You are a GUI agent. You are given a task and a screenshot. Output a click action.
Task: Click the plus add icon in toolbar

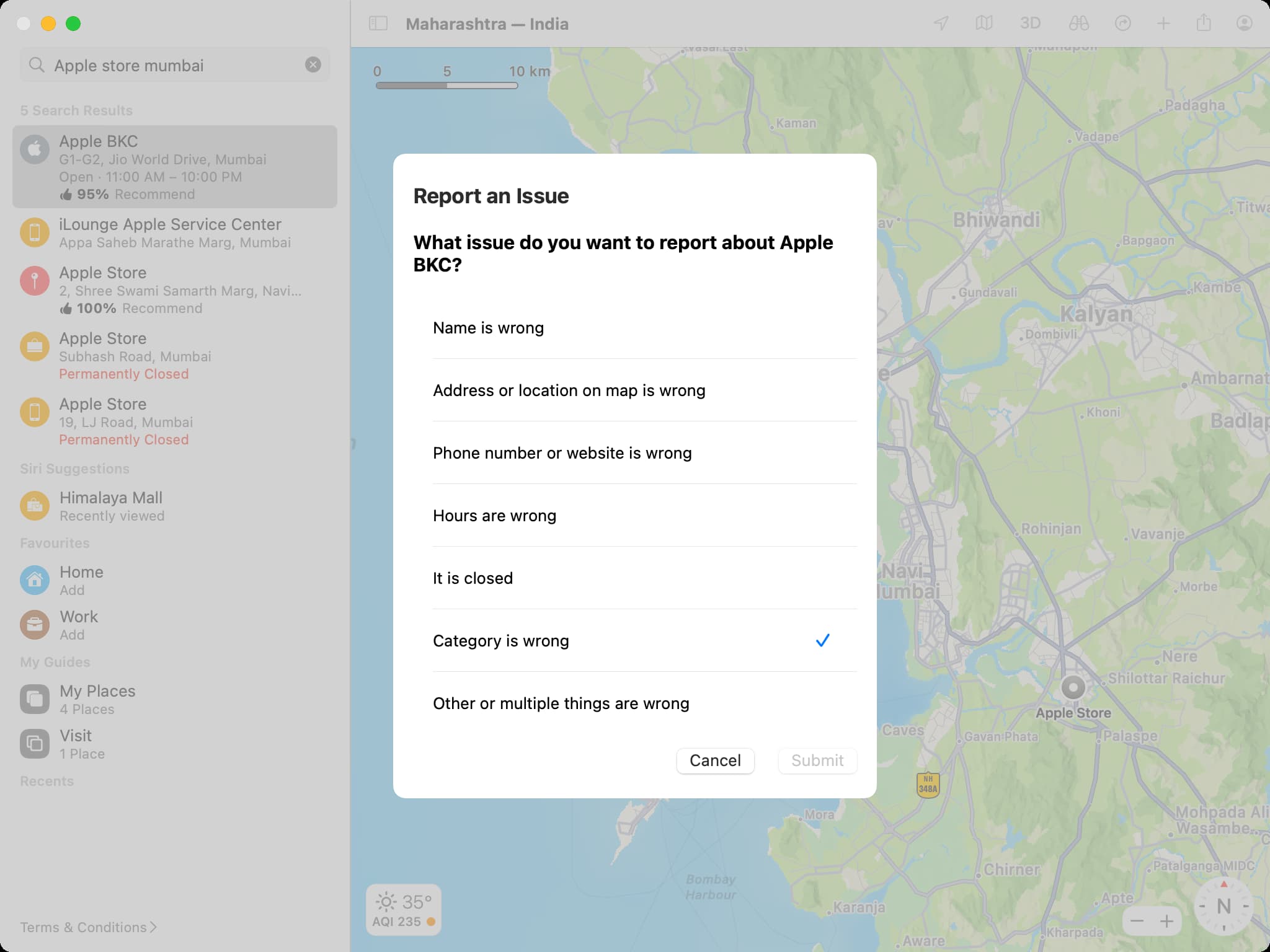(x=1163, y=24)
